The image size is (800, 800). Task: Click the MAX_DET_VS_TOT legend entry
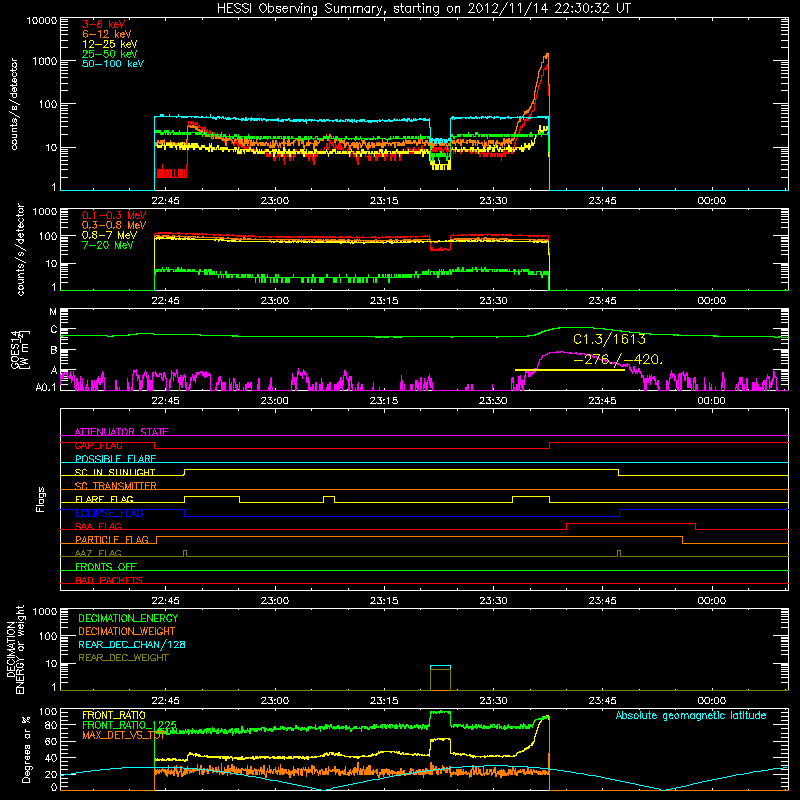pyautogui.click(x=123, y=735)
